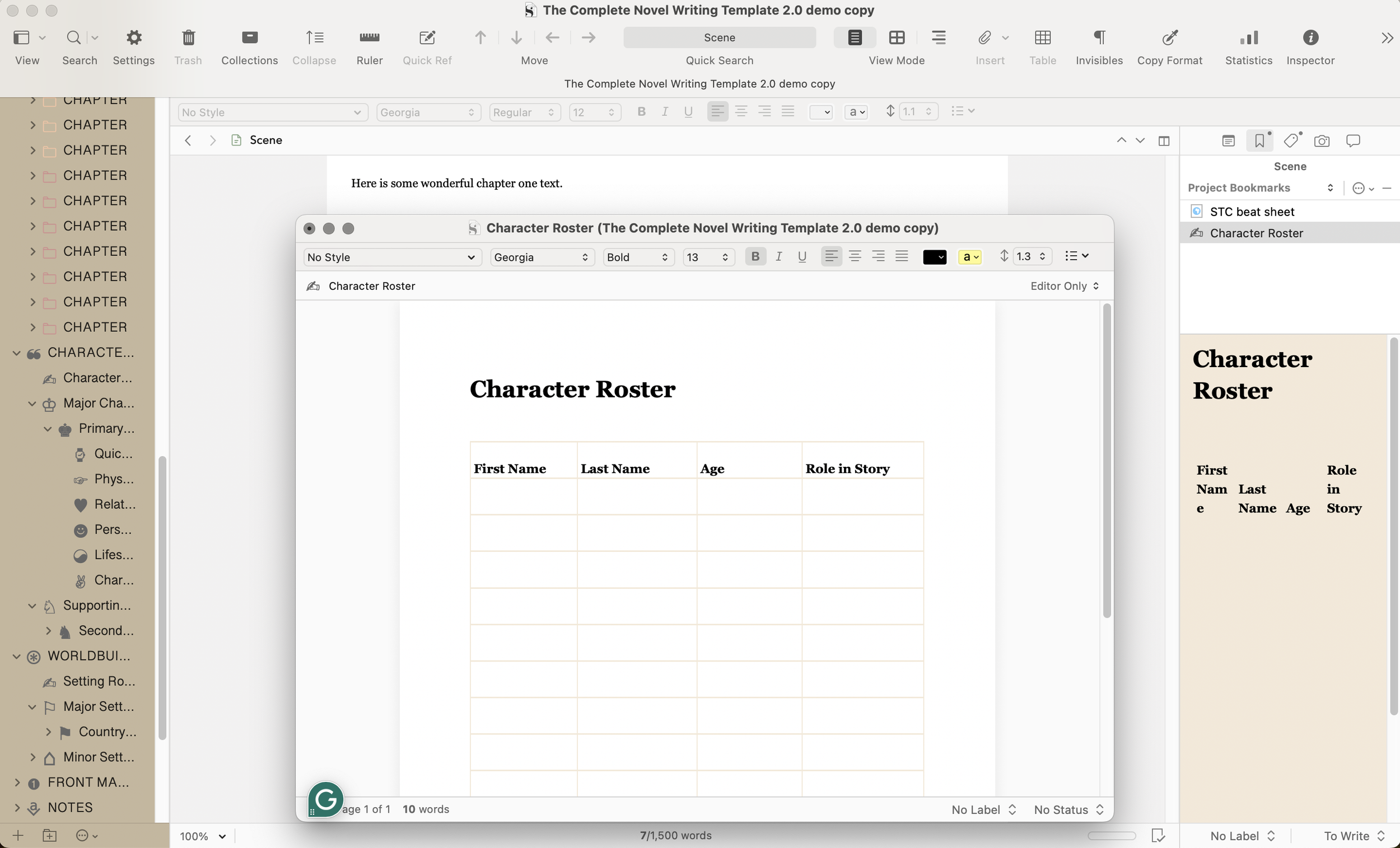
Task: Switch to the Notes tab in inspector
Action: pyautogui.click(x=1228, y=140)
